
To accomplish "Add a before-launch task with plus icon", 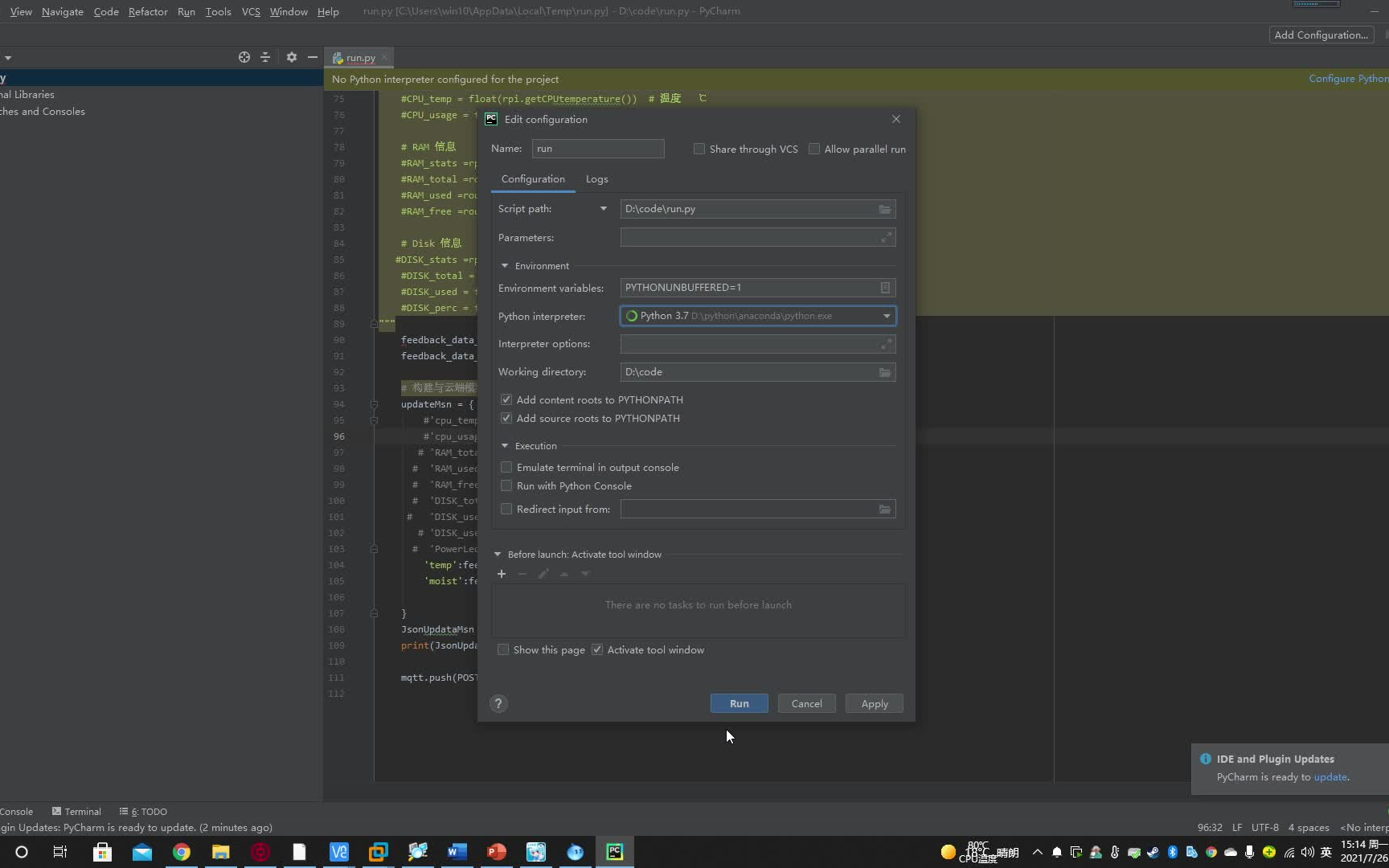I will pos(501,574).
